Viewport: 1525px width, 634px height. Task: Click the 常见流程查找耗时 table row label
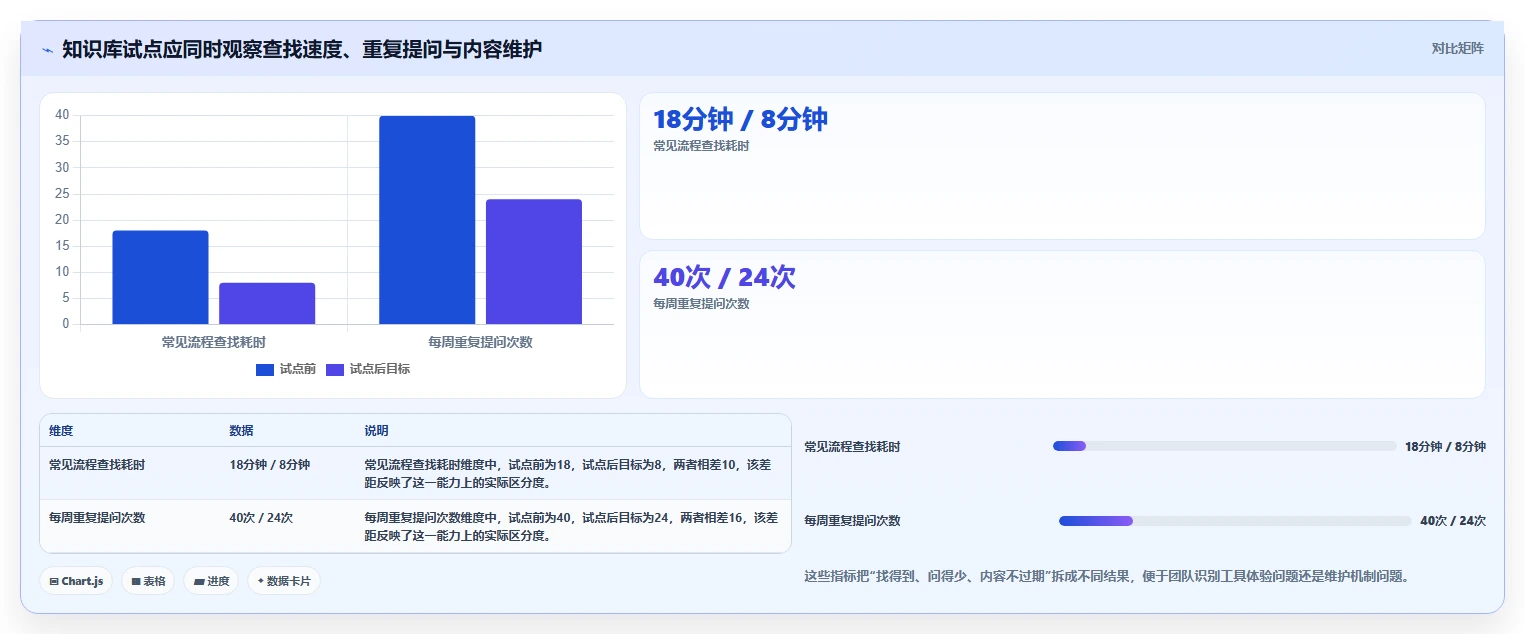point(97,465)
